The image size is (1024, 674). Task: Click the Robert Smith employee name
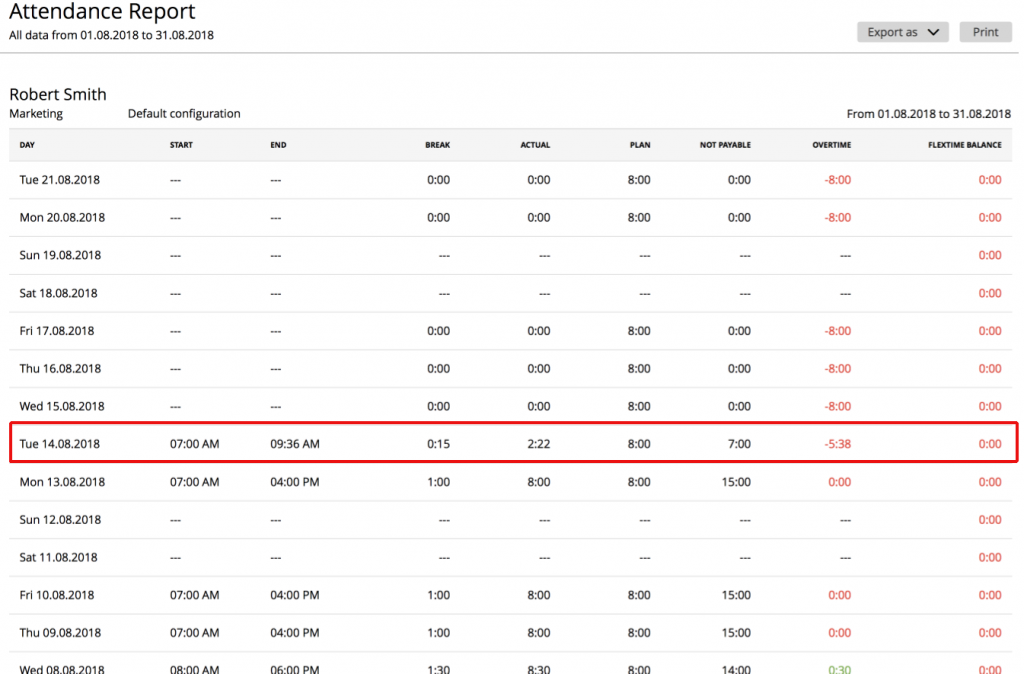[x=57, y=94]
